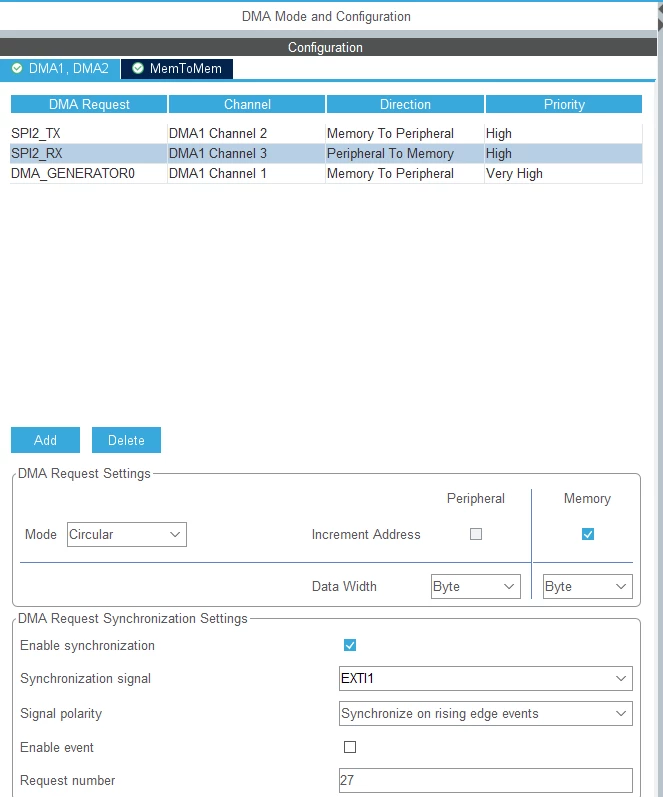The width and height of the screenshot is (663, 797).
Task: Click the DMA1 Channel 1 cell
Action: 247,173
